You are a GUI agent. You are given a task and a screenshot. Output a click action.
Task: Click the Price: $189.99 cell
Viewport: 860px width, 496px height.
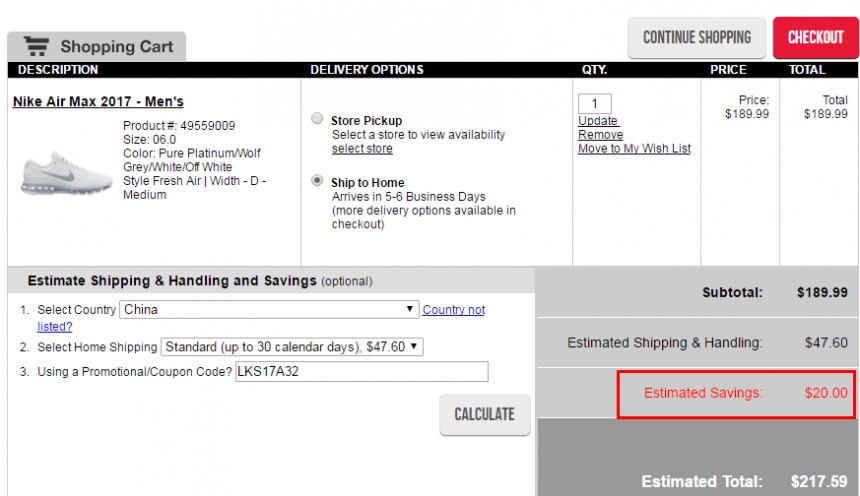point(747,107)
